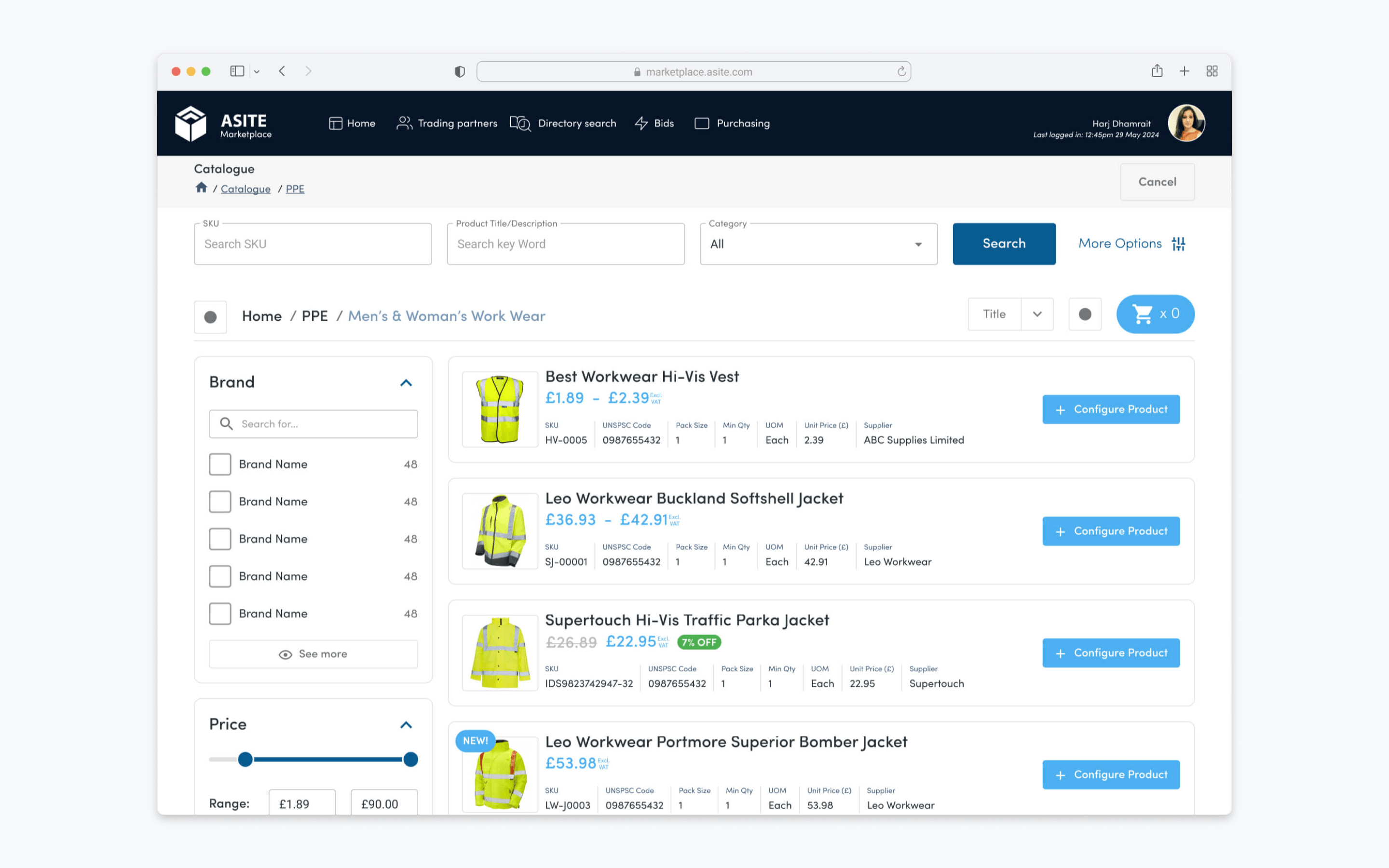Click the Search SKU input field
This screenshot has height=868, width=1389.
tap(313, 244)
